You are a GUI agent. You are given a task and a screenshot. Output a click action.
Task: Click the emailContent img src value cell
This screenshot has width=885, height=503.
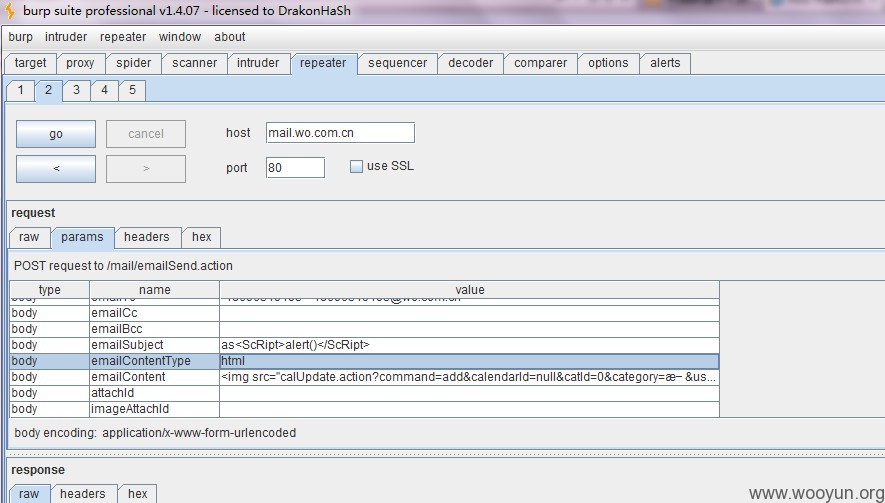(x=470, y=377)
